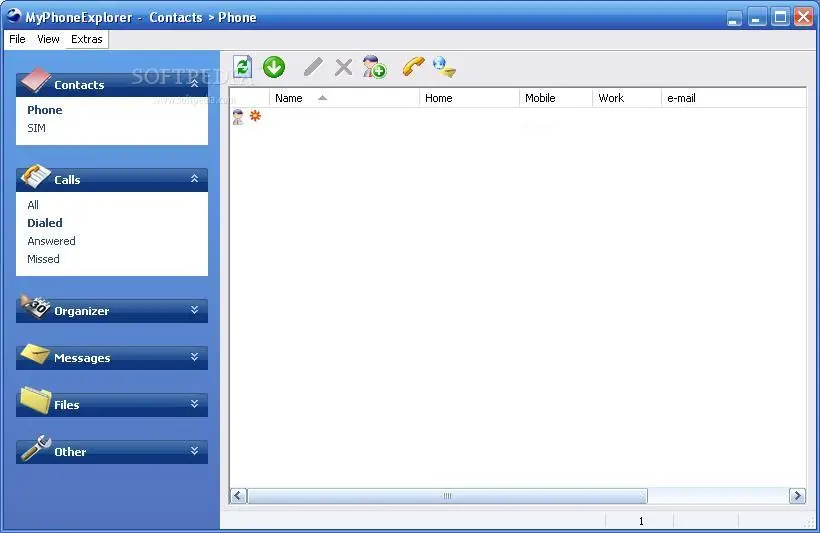The height and width of the screenshot is (533, 820).
Task: Sort by the Name column header
Action: point(345,98)
